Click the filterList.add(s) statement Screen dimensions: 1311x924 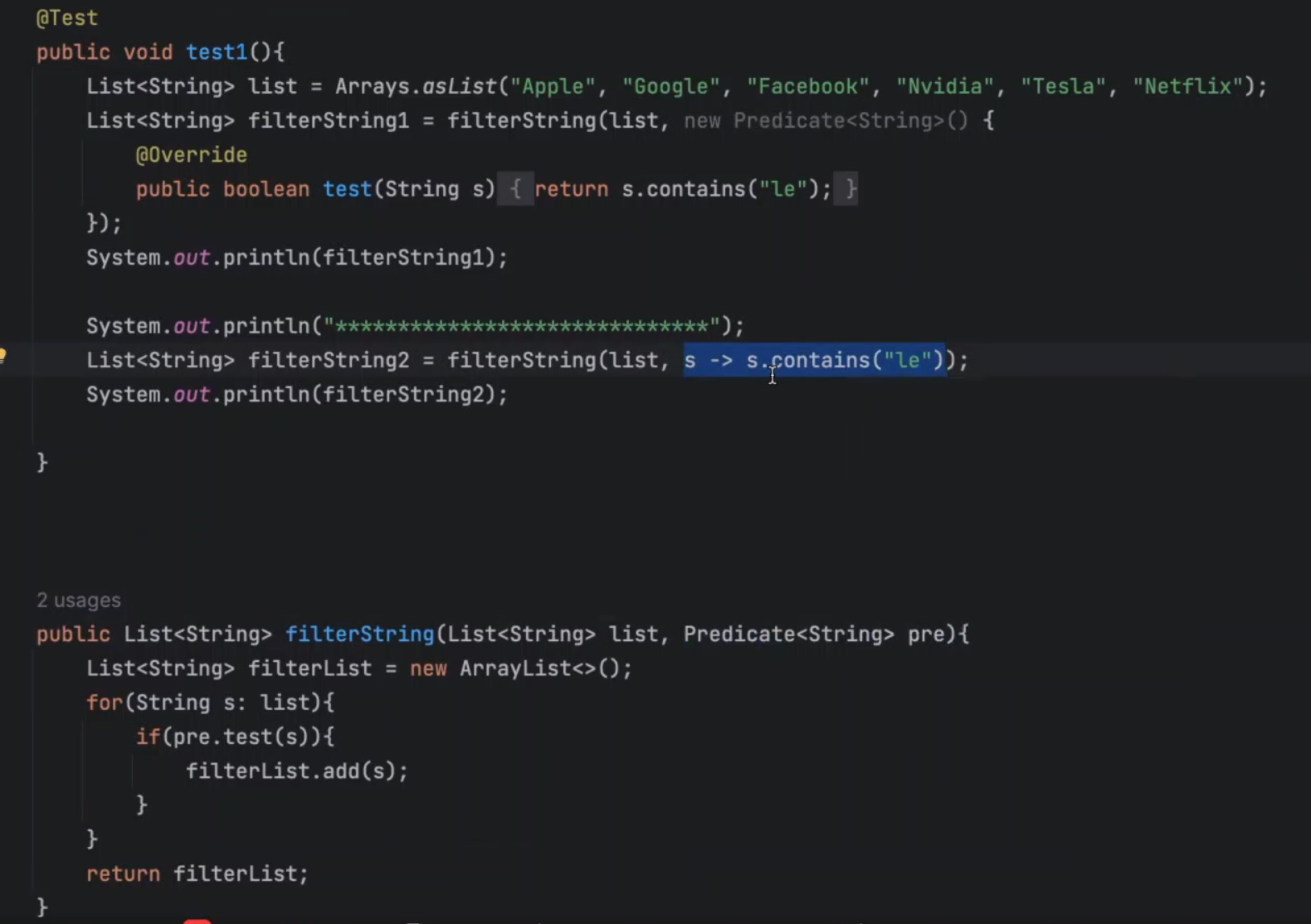pos(295,771)
